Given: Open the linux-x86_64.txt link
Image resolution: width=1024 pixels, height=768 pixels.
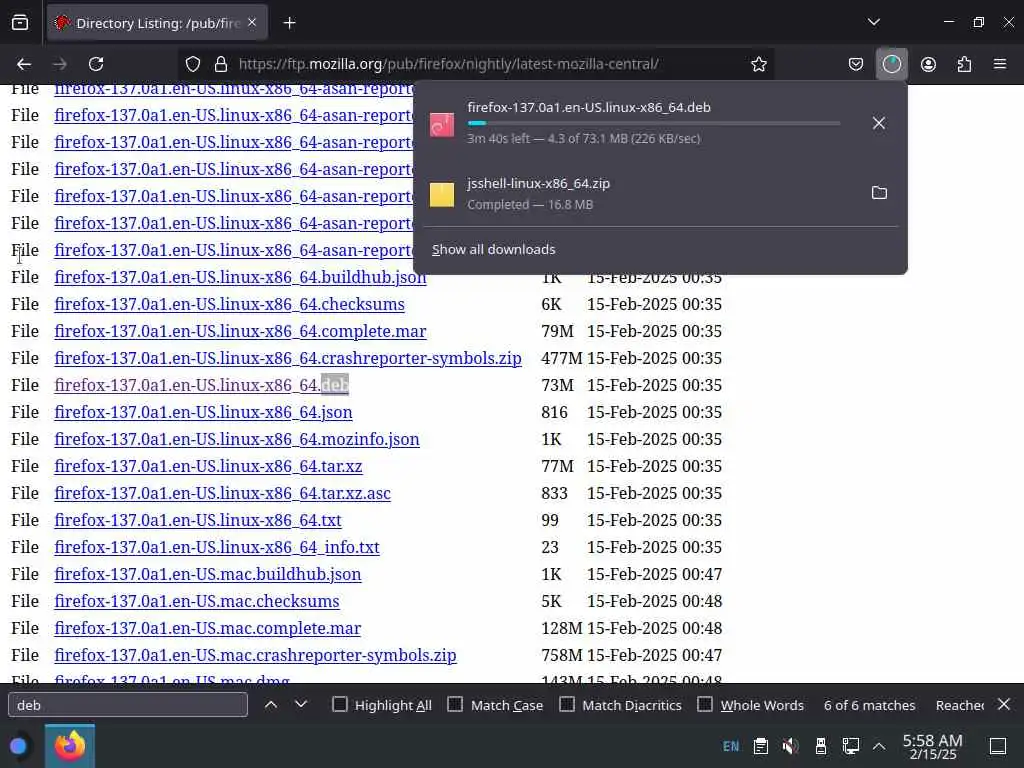Looking at the screenshot, I should (198, 520).
